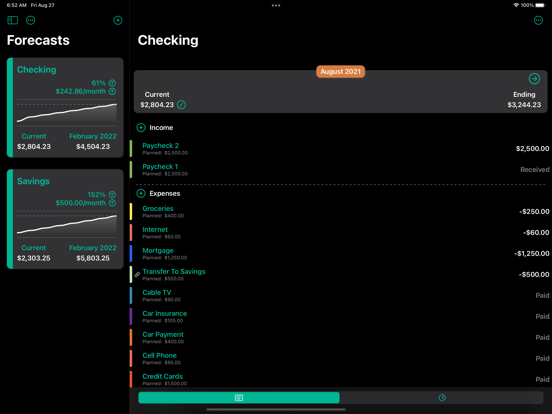This screenshot has width=552, height=414.
Task: Open the Car Insurance expense
Action: coord(340,316)
